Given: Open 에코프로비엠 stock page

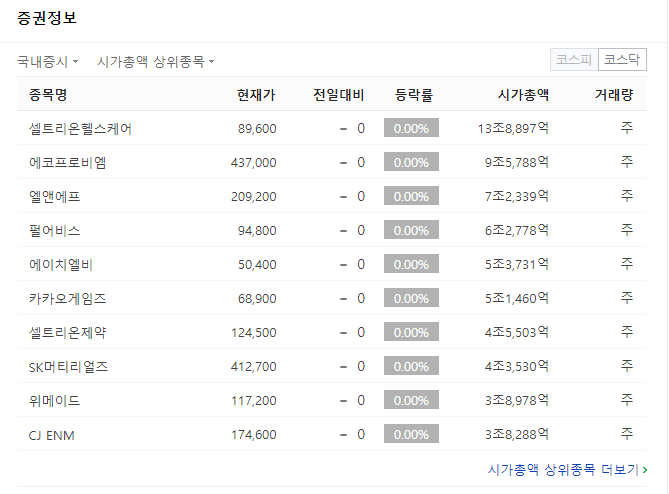Looking at the screenshot, I should (67, 163).
